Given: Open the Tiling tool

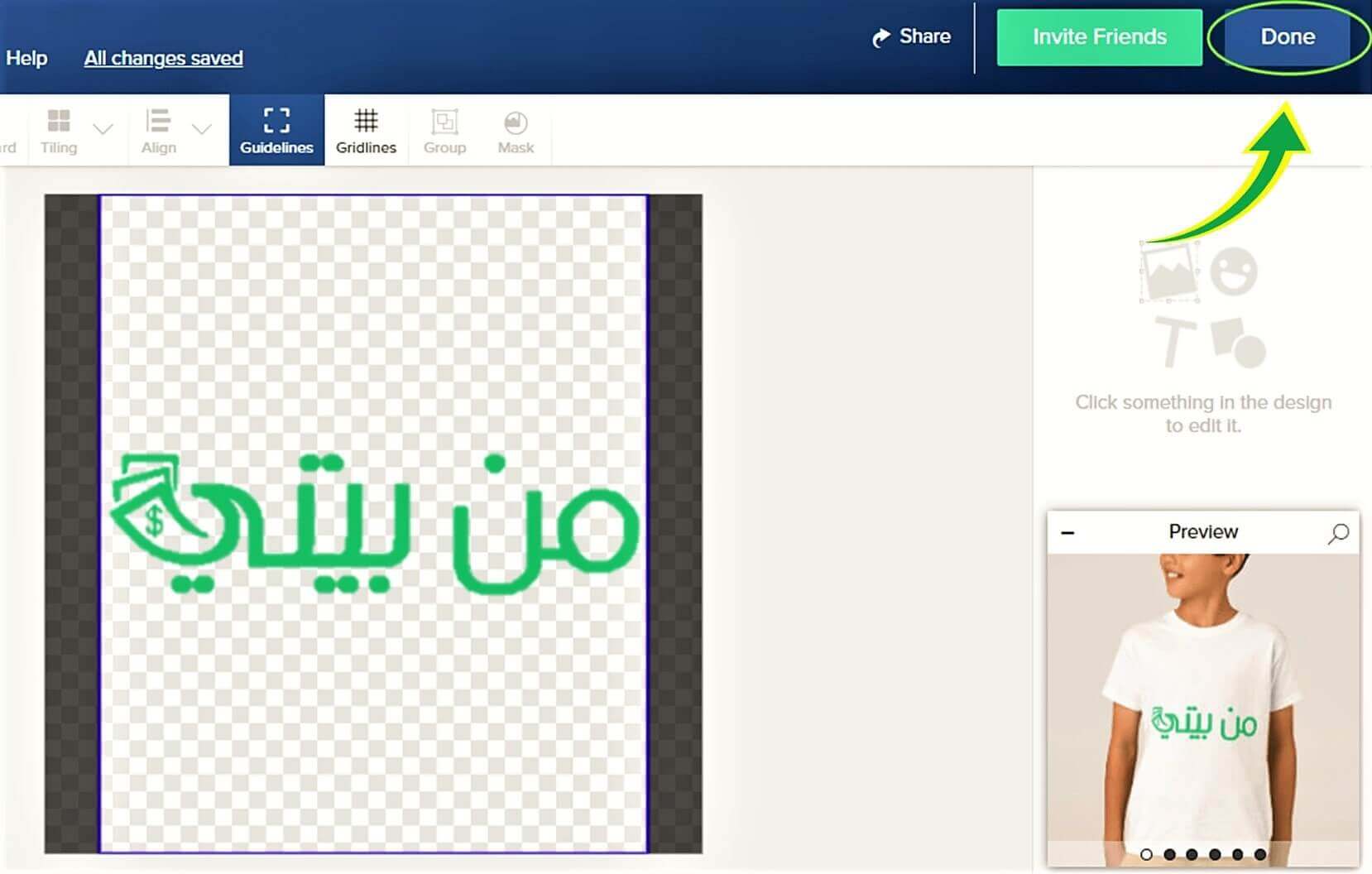Looking at the screenshot, I should (59, 131).
